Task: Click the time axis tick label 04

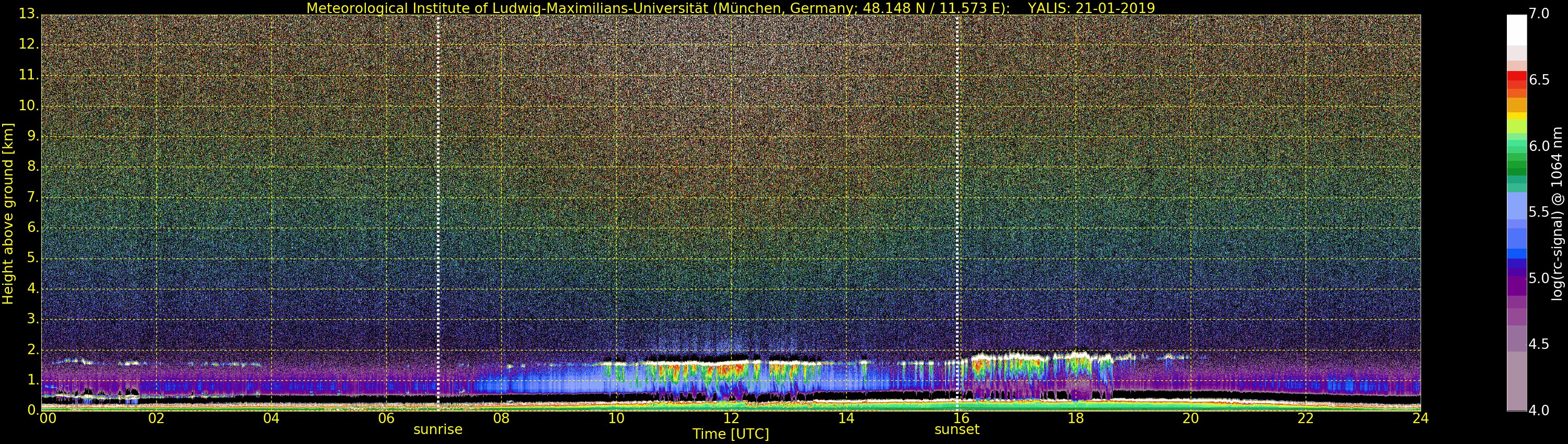Action: (x=271, y=418)
